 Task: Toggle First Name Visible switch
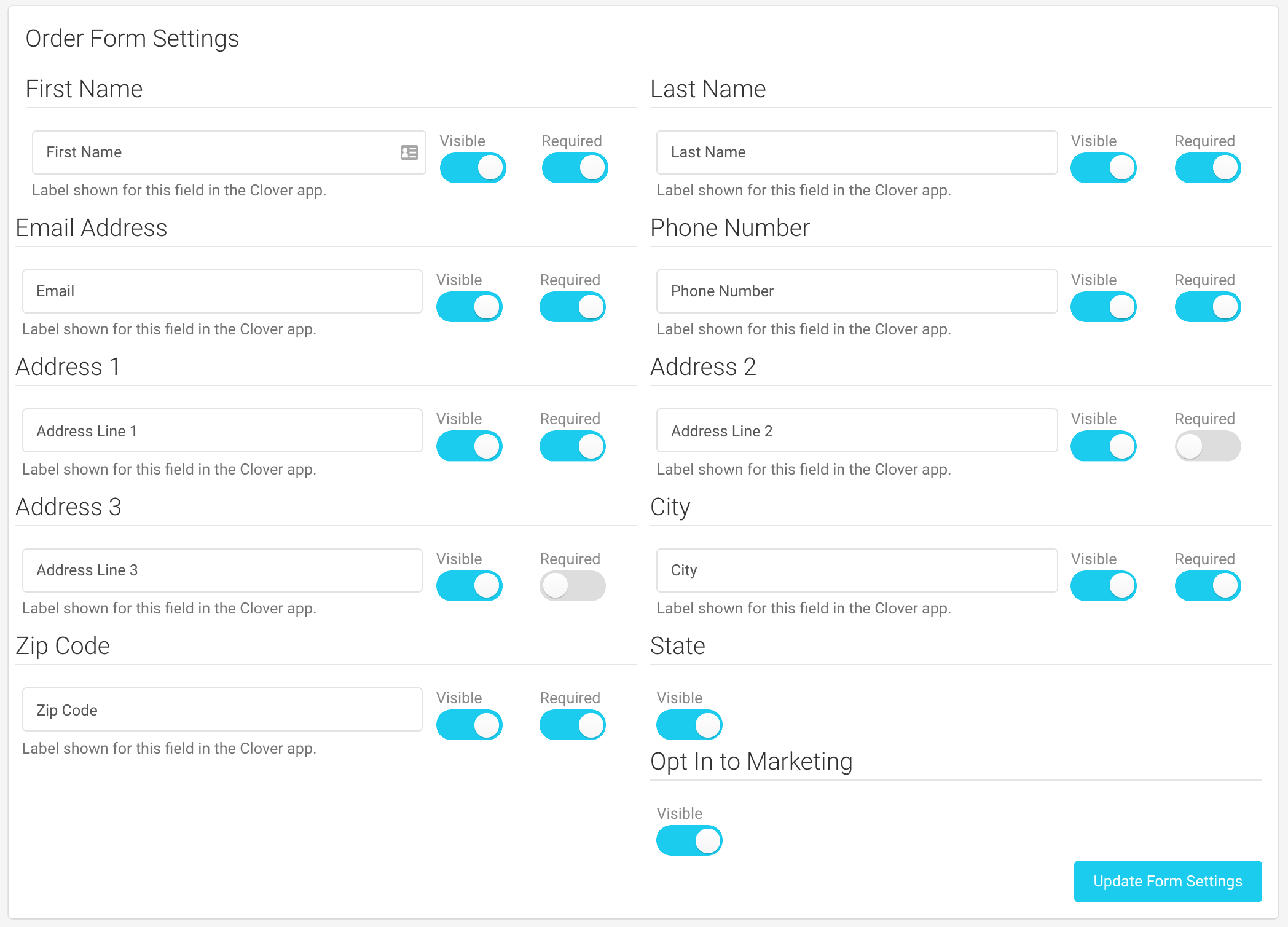tap(473, 168)
